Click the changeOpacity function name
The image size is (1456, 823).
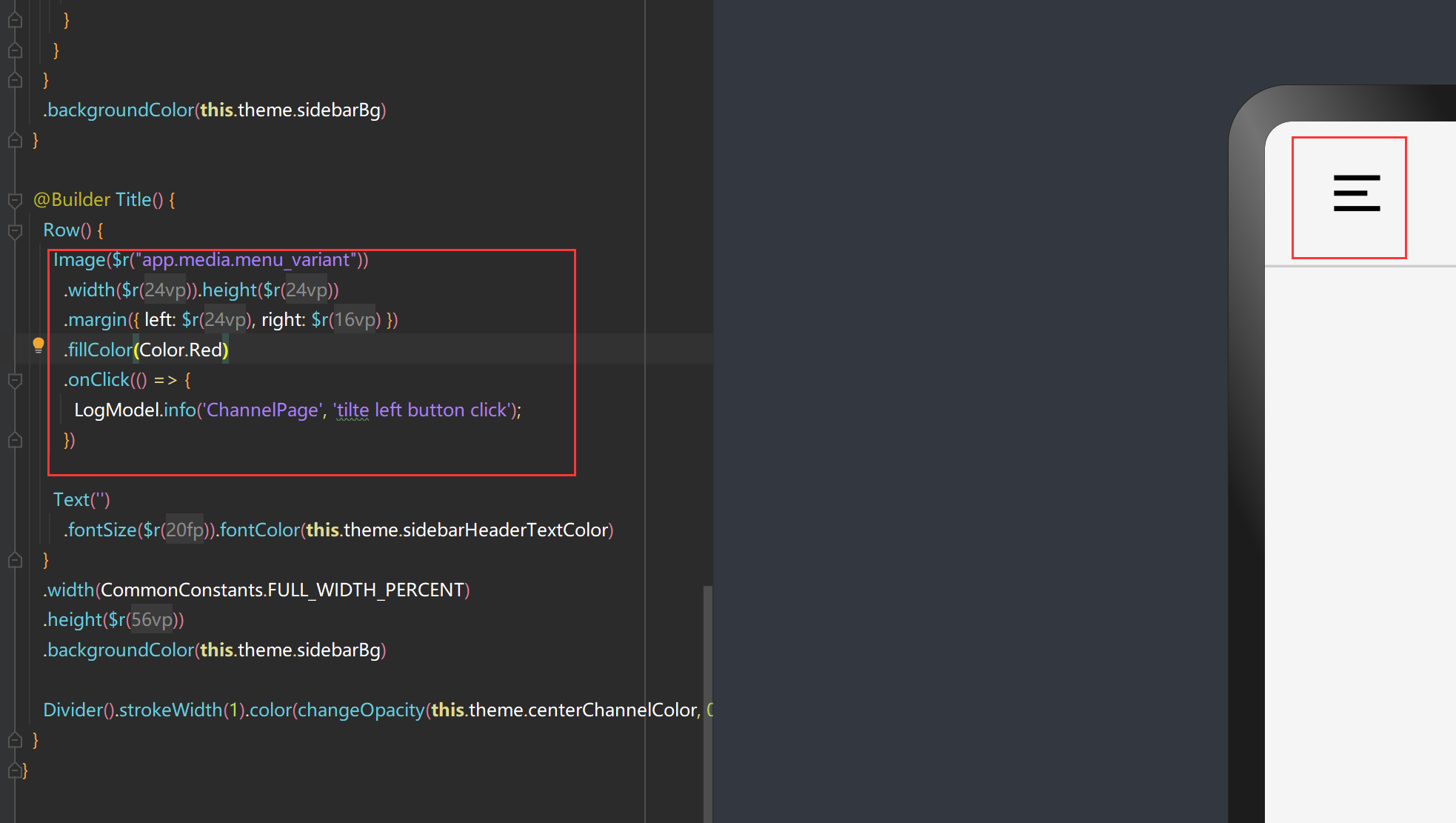[x=361, y=710]
